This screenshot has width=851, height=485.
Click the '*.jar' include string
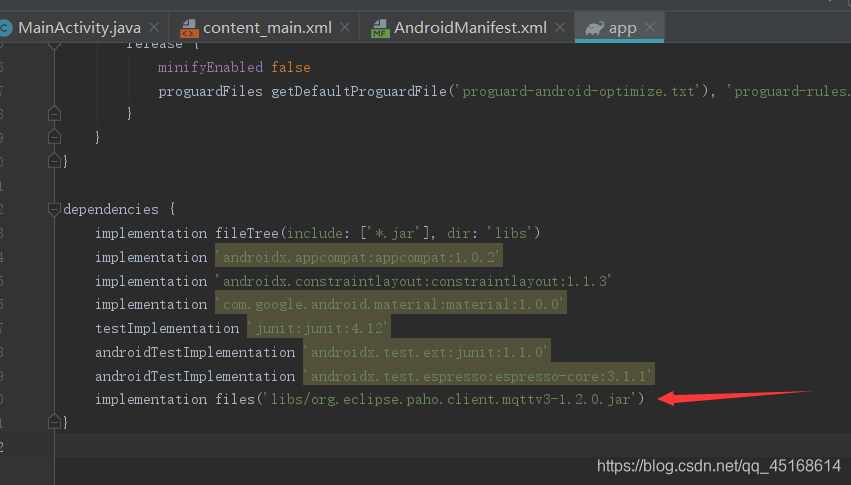(397, 233)
